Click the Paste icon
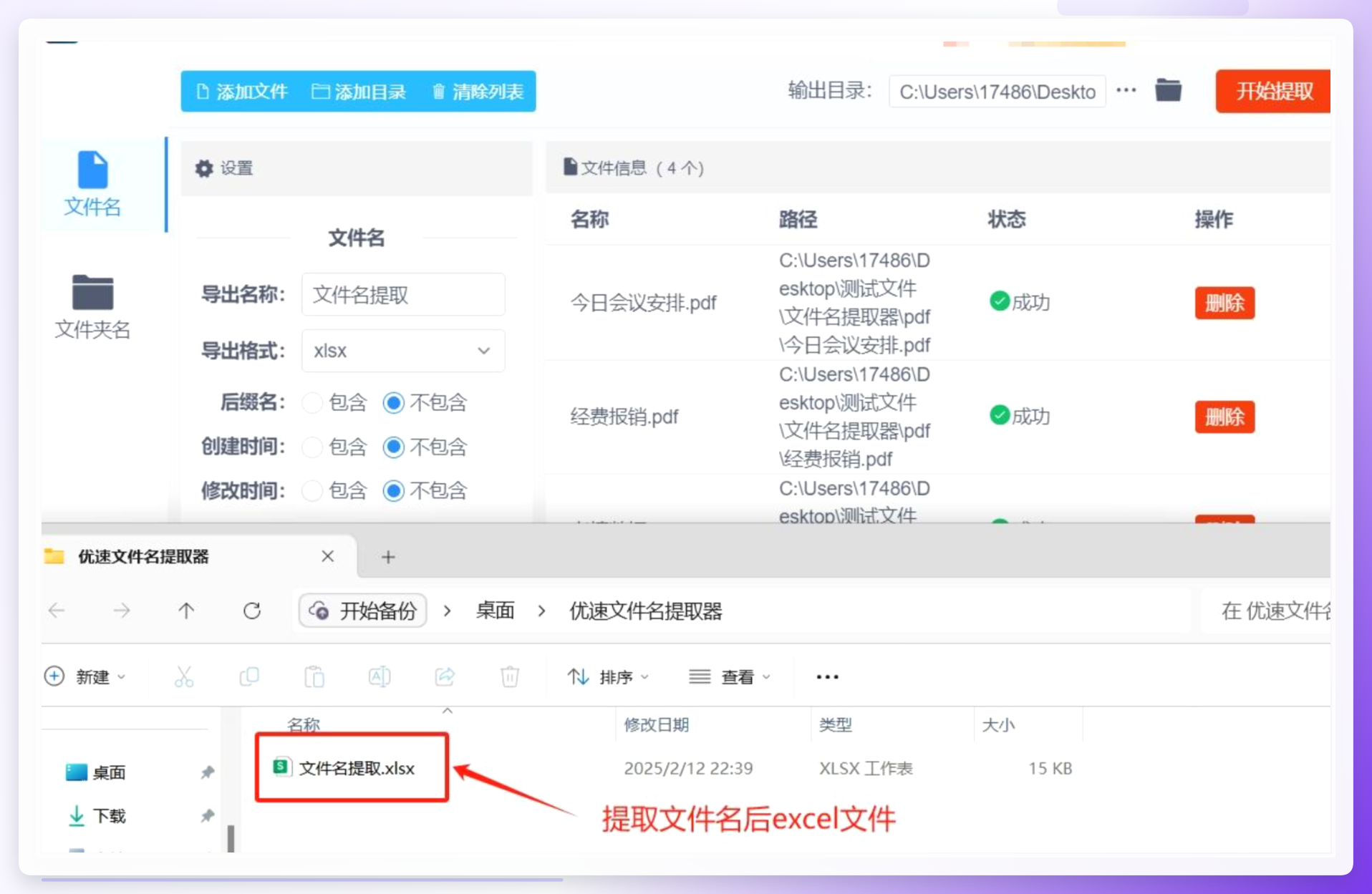The width and height of the screenshot is (1372, 894). click(x=314, y=676)
